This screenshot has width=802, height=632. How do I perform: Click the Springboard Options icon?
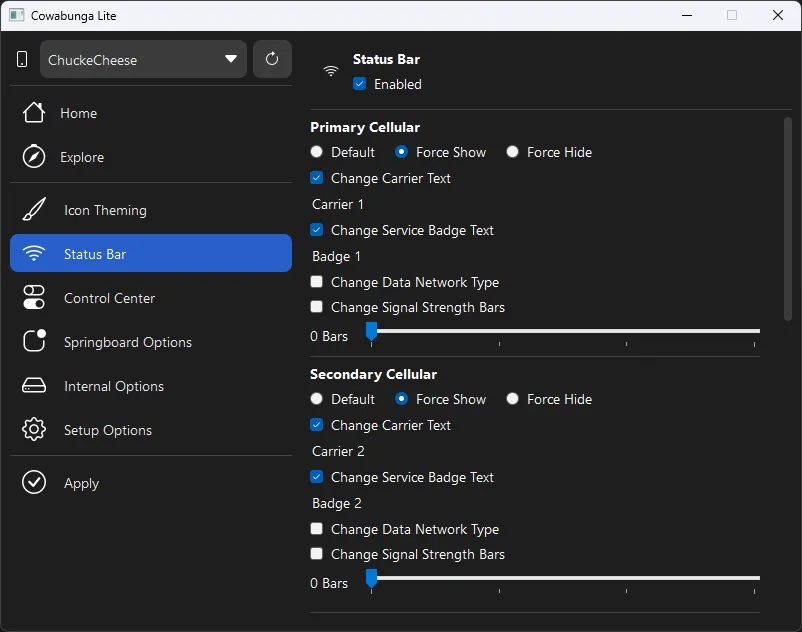[x=34, y=342]
